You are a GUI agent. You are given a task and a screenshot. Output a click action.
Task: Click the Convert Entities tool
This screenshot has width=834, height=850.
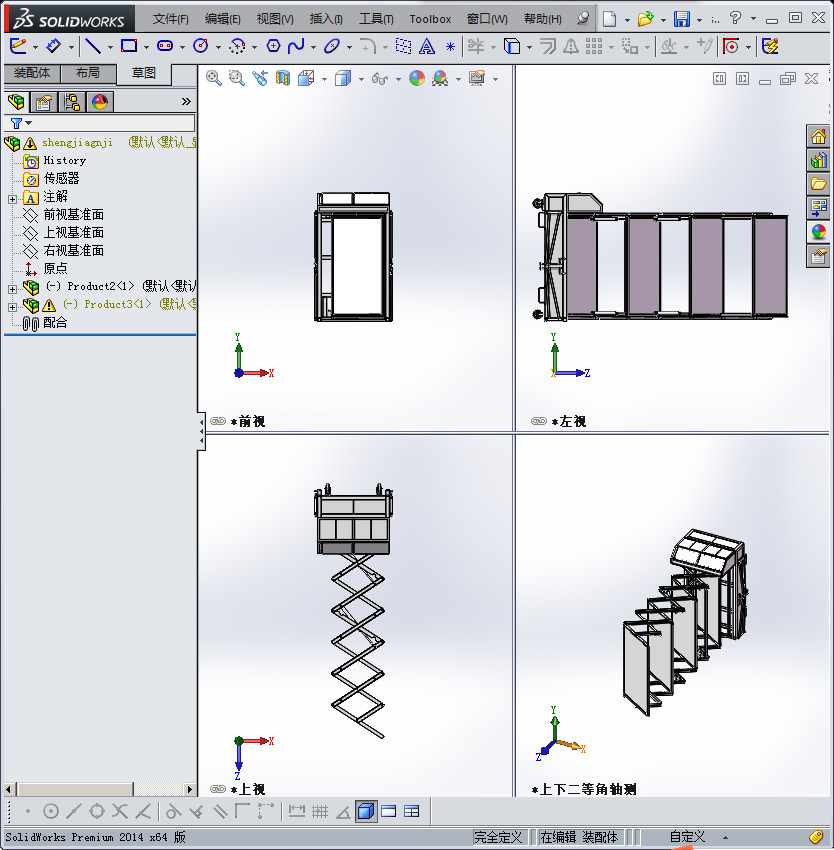pos(512,47)
